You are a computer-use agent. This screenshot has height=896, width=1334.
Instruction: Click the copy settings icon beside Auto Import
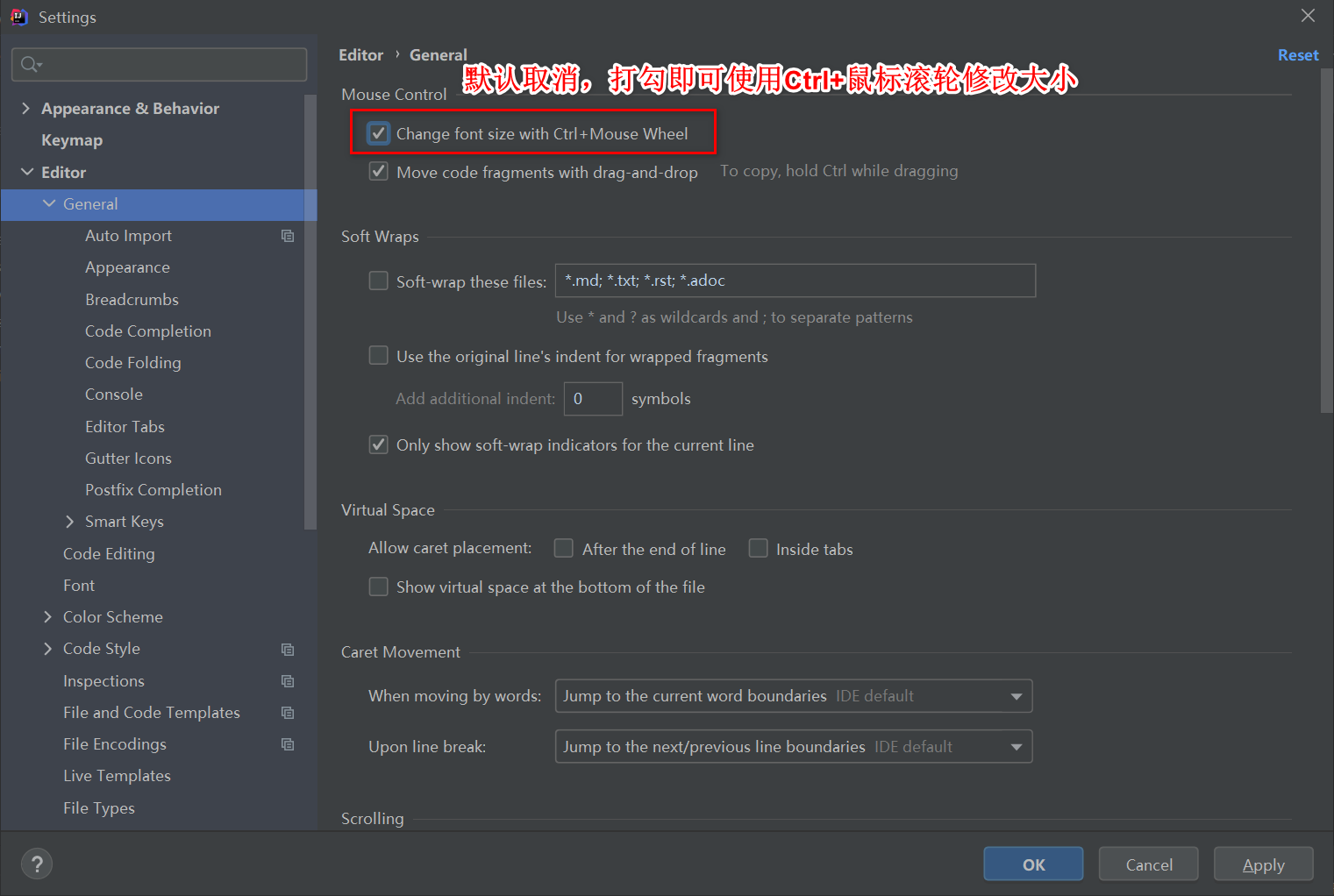tap(288, 235)
